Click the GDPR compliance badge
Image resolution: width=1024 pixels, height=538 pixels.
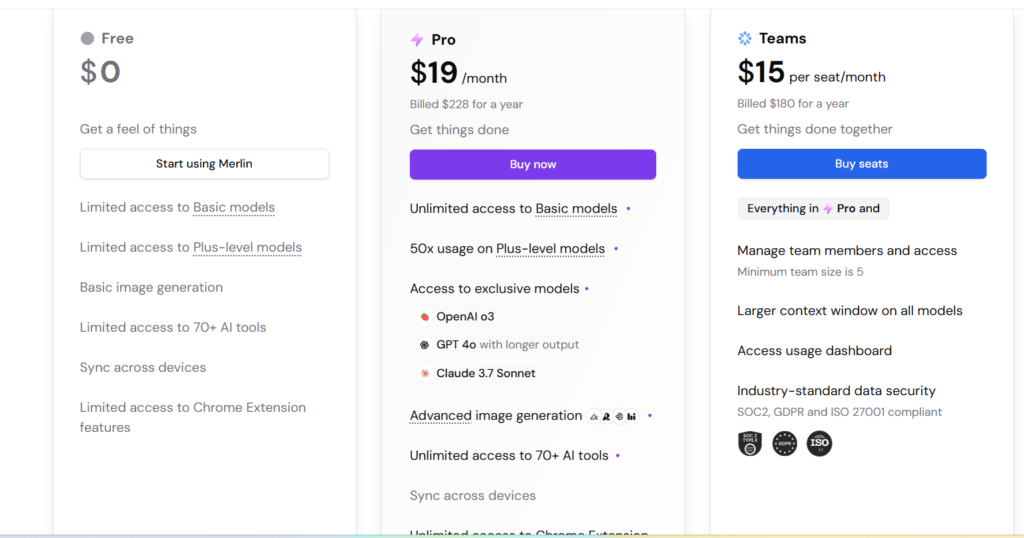[x=784, y=443]
